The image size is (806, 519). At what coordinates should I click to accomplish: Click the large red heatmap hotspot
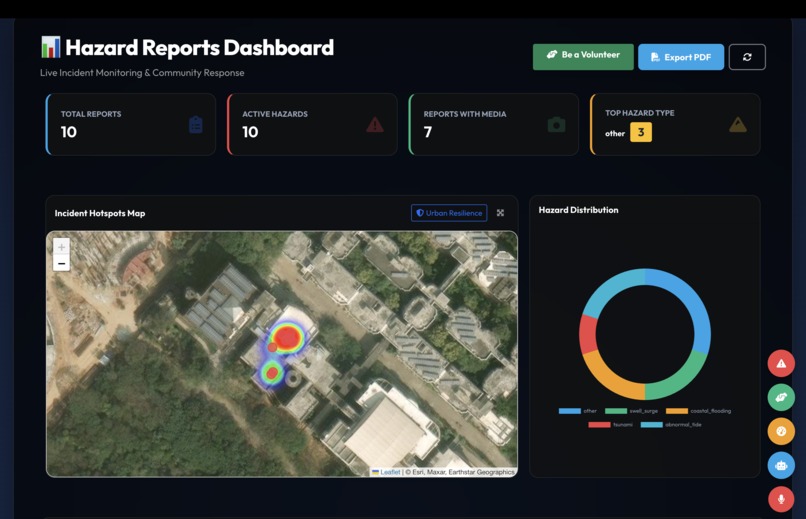(287, 338)
